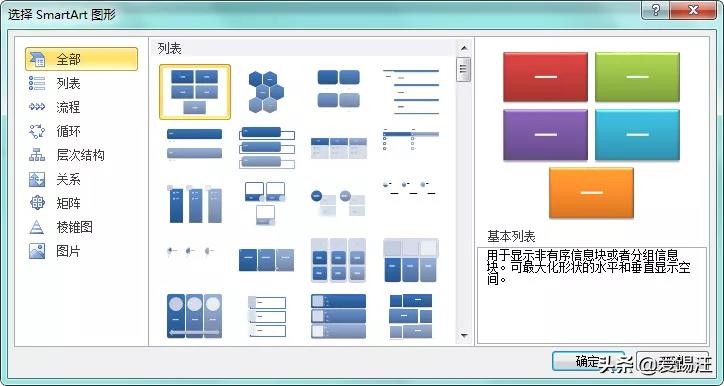Screen dimensions: 724x386
Task: Pick the two wide bars Vertical Bullet List
Action: [x=194, y=145]
